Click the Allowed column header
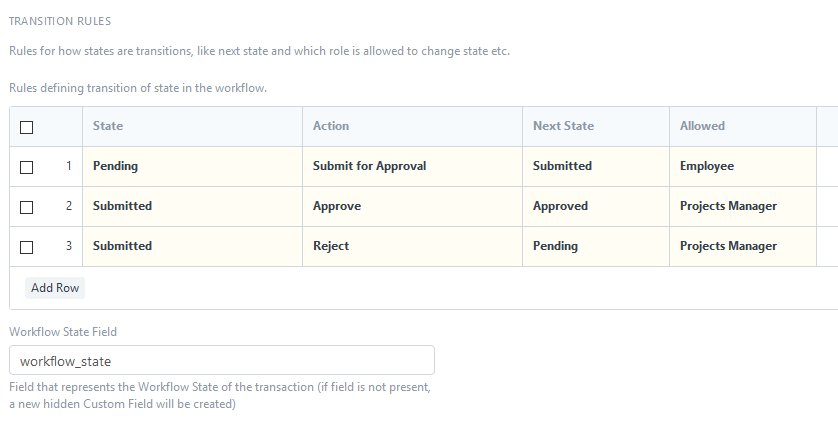838x423 pixels. [x=702, y=126]
